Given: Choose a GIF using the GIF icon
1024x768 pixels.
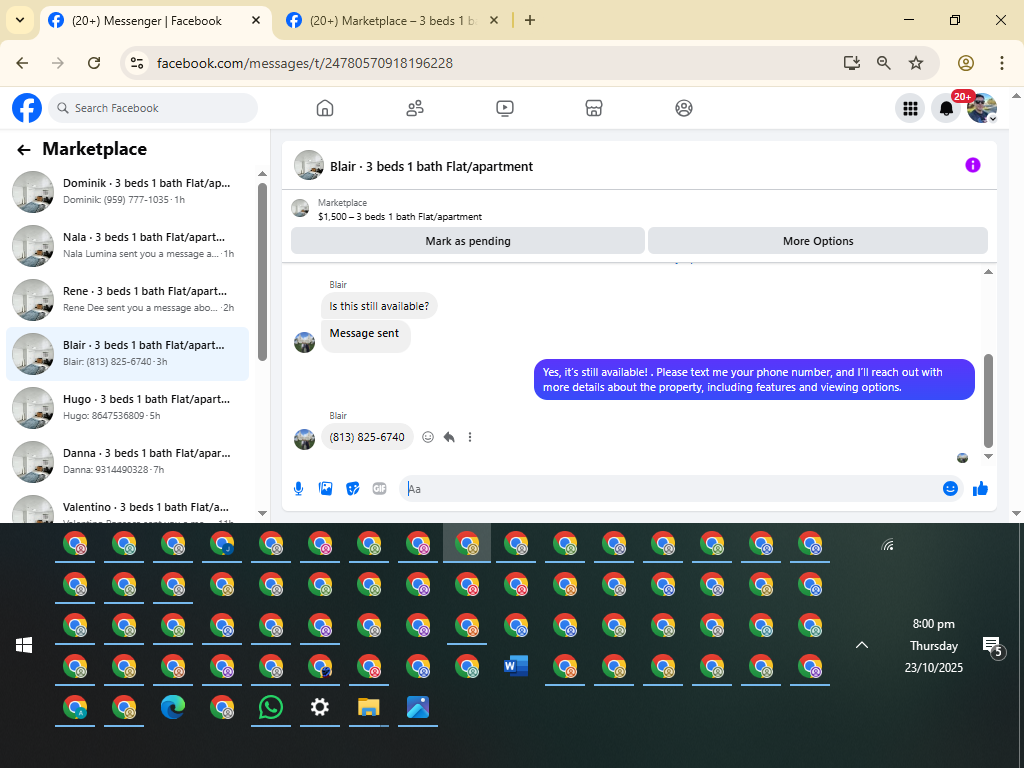Looking at the screenshot, I should pyautogui.click(x=379, y=488).
